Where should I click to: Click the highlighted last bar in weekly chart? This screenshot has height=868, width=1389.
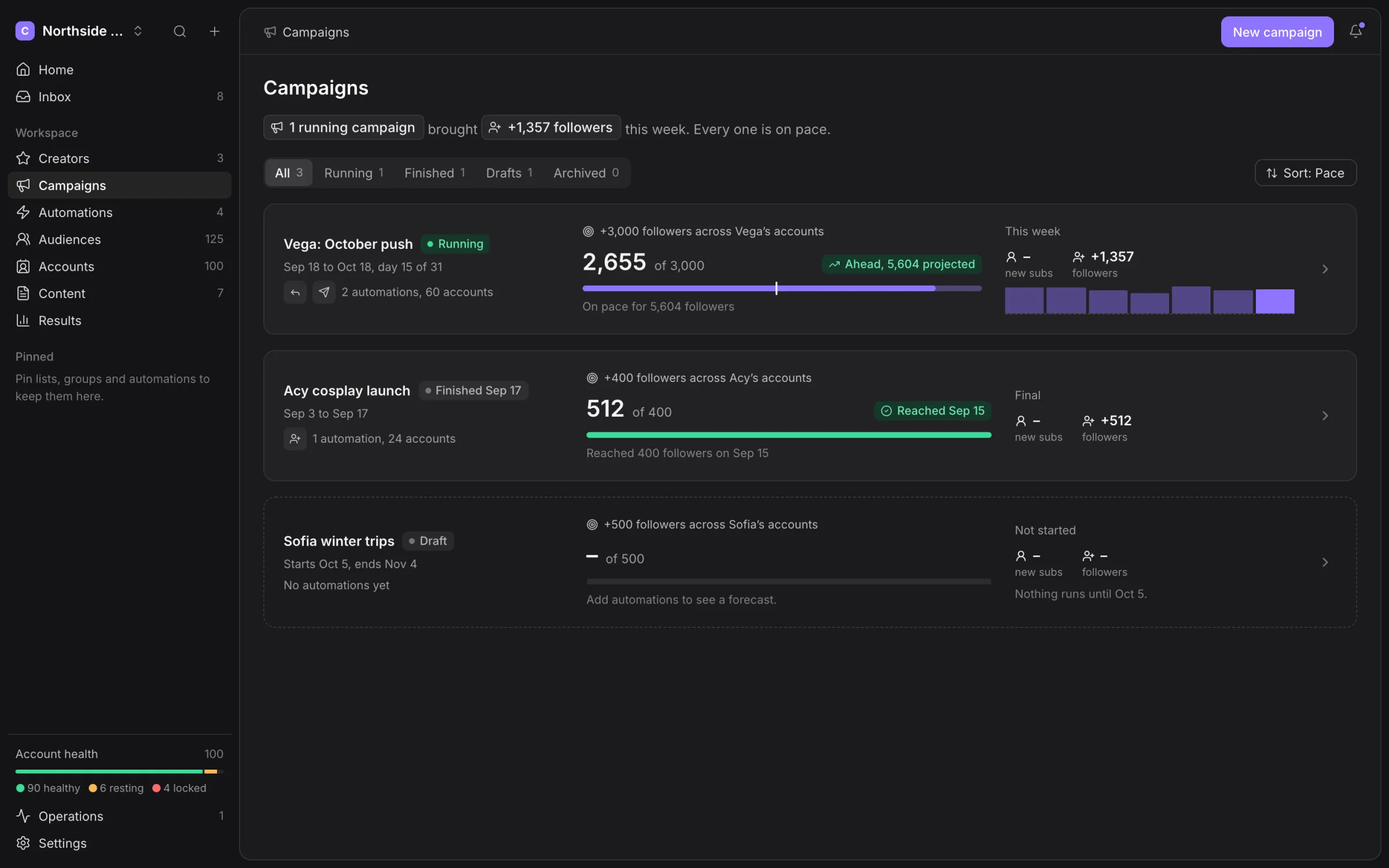(1274, 301)
